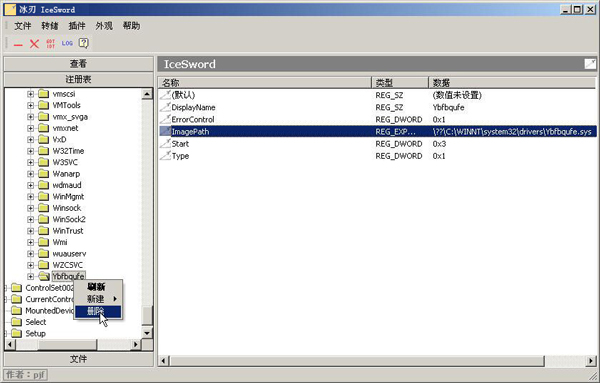The image size is (600, 383).
Task: Select the WinSock2 folder icon
Action: tap(44, 219)
